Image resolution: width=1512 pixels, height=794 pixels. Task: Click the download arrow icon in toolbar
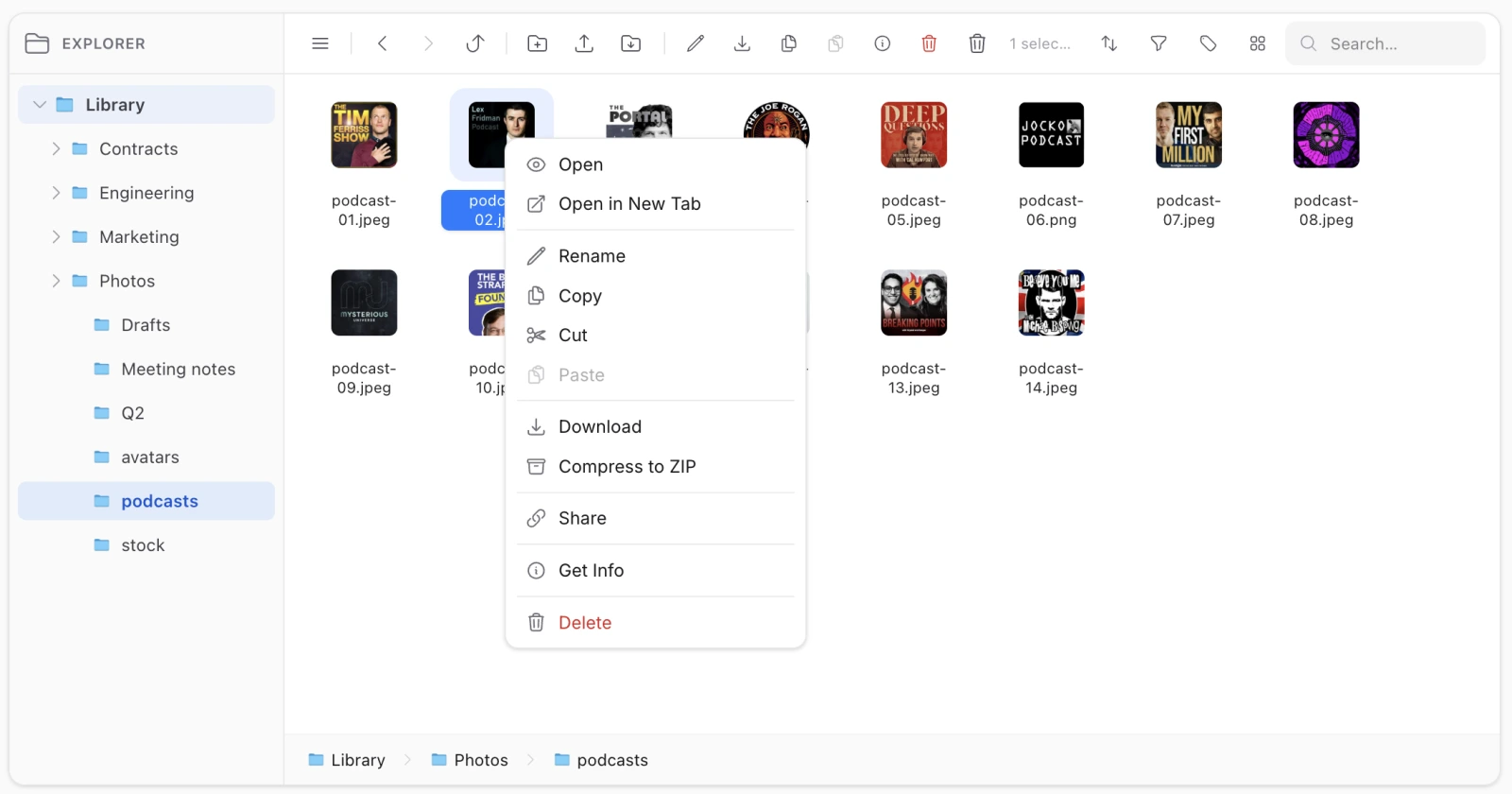click(x=743, y=43)
